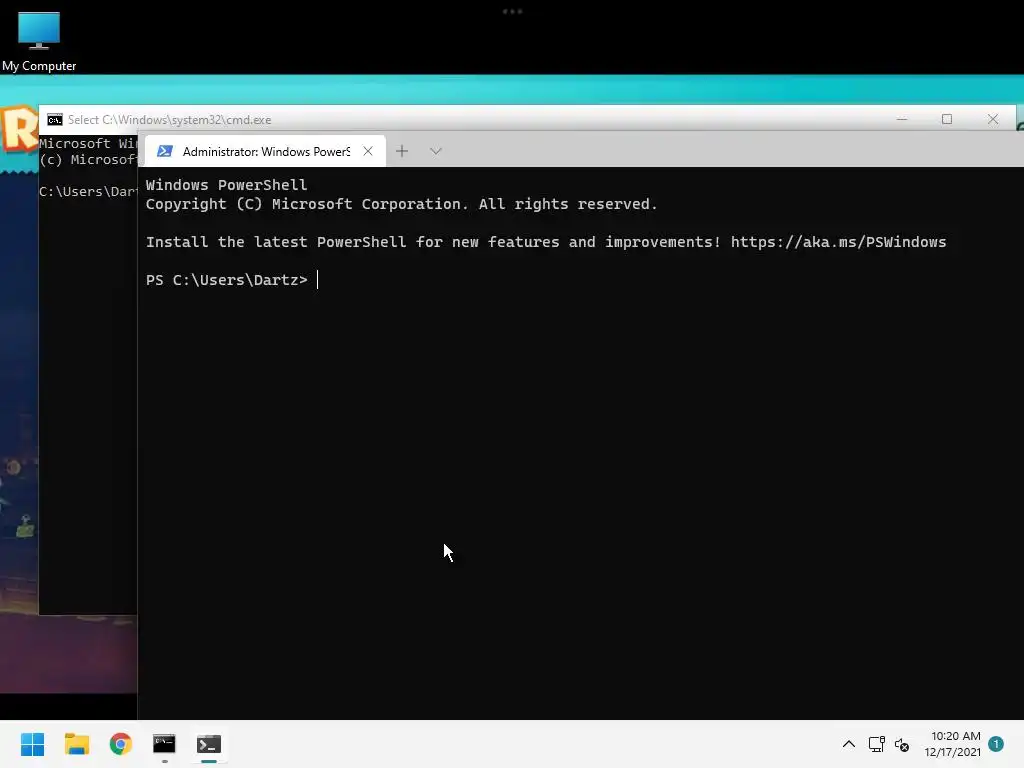Switch to Command Prompt in the taskbar
This screenshot has width=1024, height=768.
[165, 744]
